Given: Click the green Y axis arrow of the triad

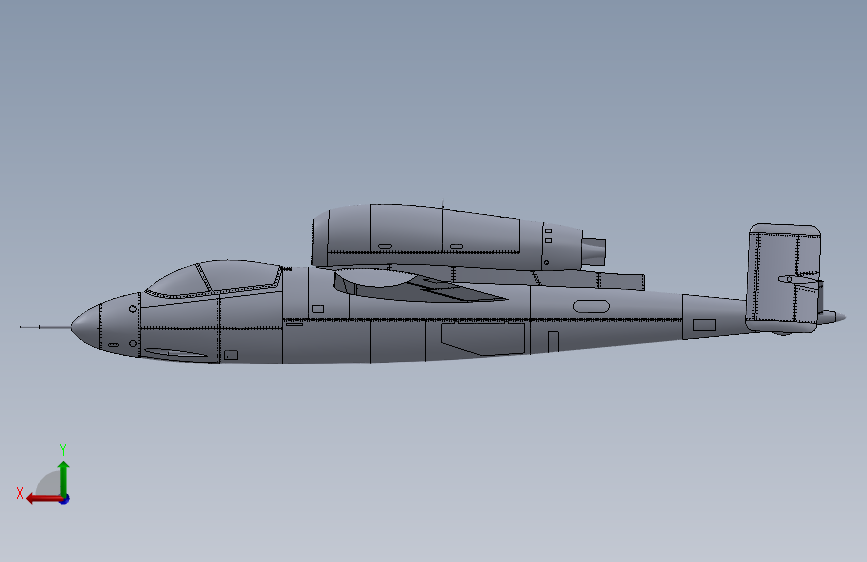Looking at the screenshot, I should pyautogui.click(x=64, y=478).
